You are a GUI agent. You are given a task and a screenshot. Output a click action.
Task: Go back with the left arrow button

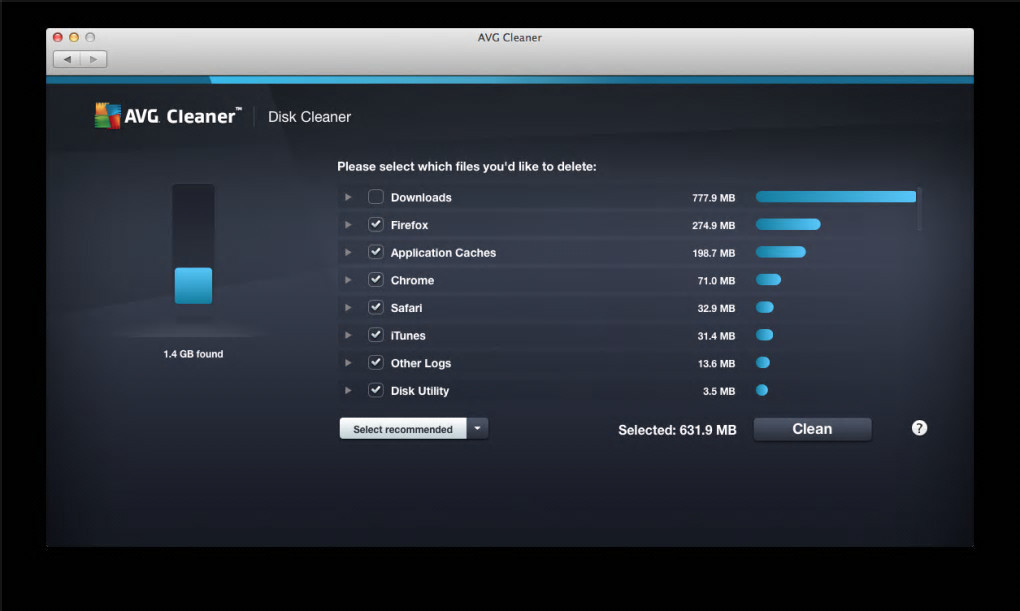pos(66,59)
